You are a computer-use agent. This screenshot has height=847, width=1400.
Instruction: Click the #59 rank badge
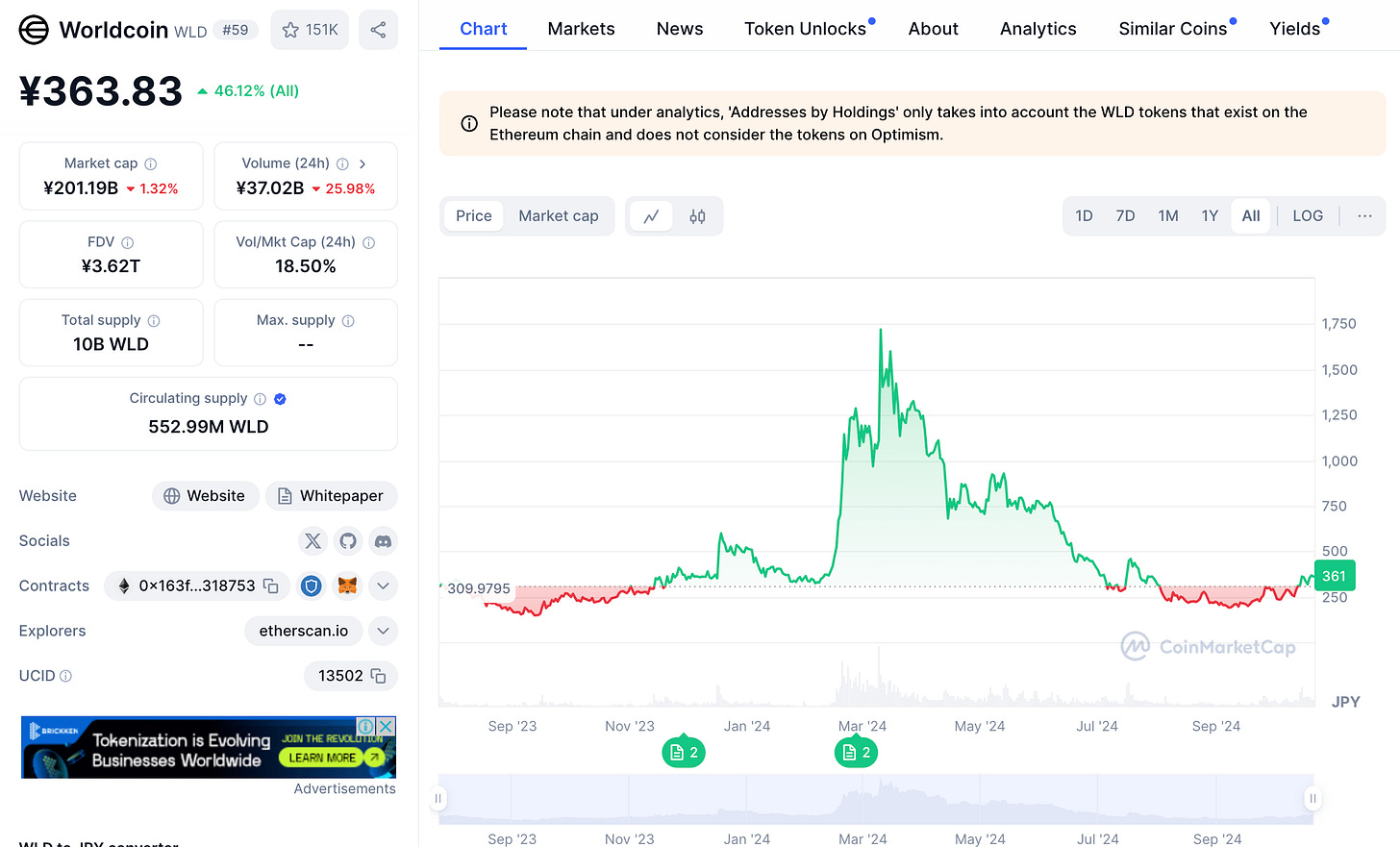pyautogui.click(x=236, y=30)
